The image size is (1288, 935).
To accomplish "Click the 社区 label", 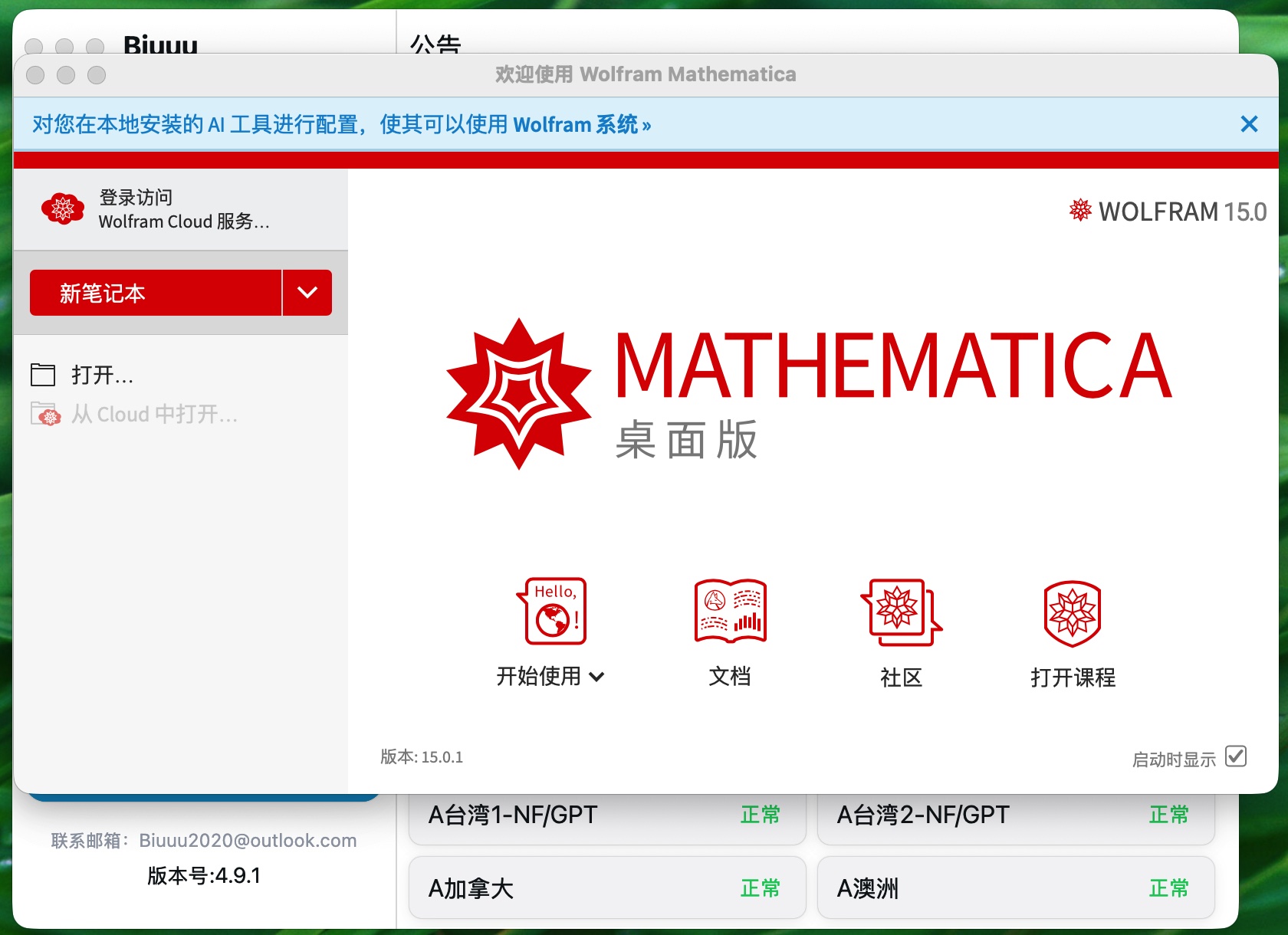I will pyautogui.click(x=901, y=677).
